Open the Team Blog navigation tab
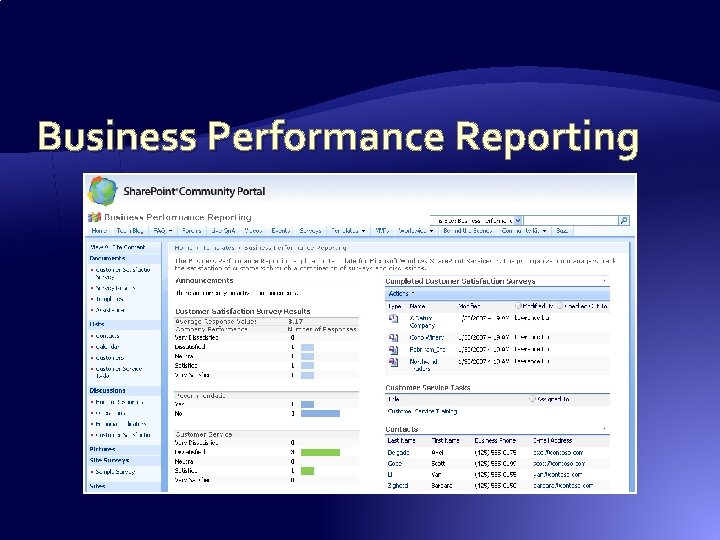720x540 pixels. (130, 231)
